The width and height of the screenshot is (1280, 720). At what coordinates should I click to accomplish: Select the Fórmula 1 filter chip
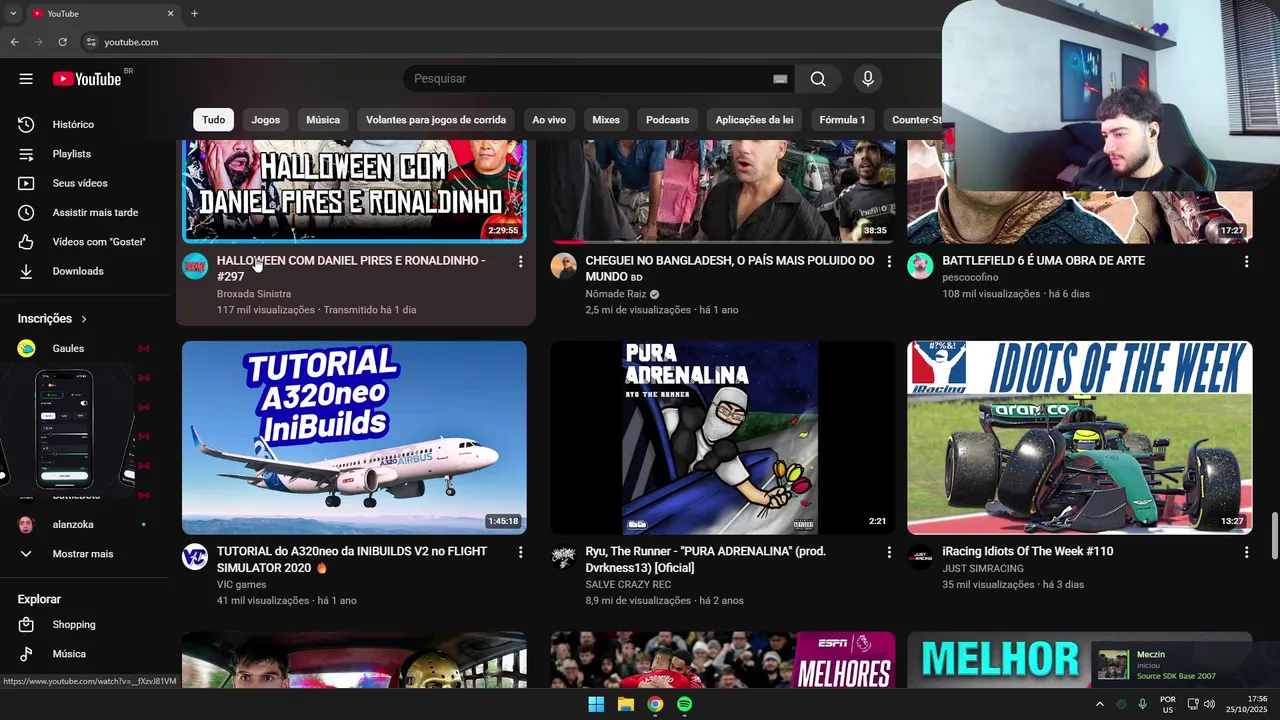coord(842,120)
